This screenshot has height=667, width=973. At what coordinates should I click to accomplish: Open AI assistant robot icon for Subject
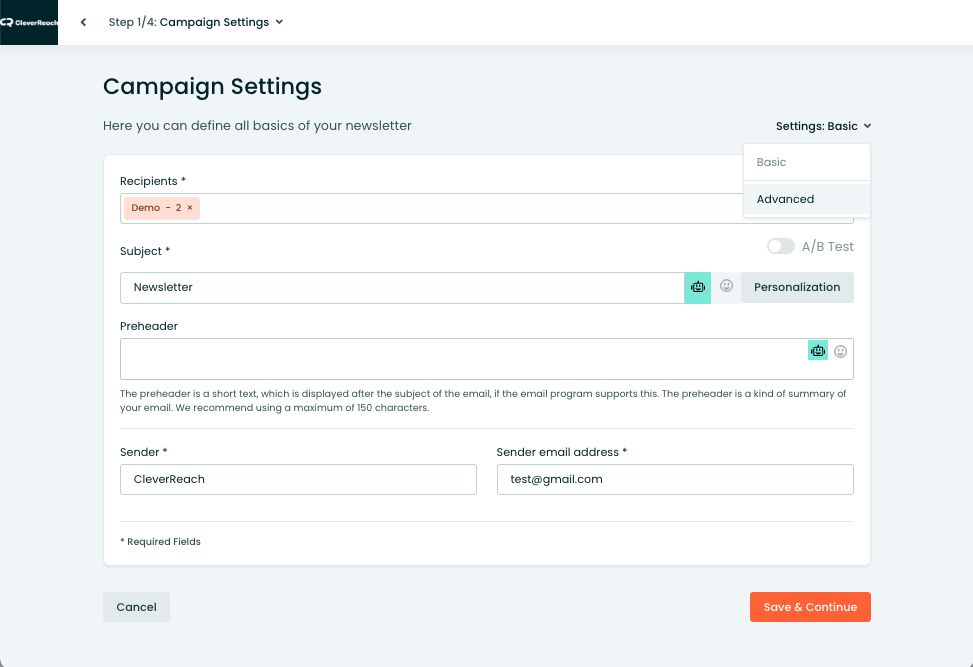coord(697,287)
